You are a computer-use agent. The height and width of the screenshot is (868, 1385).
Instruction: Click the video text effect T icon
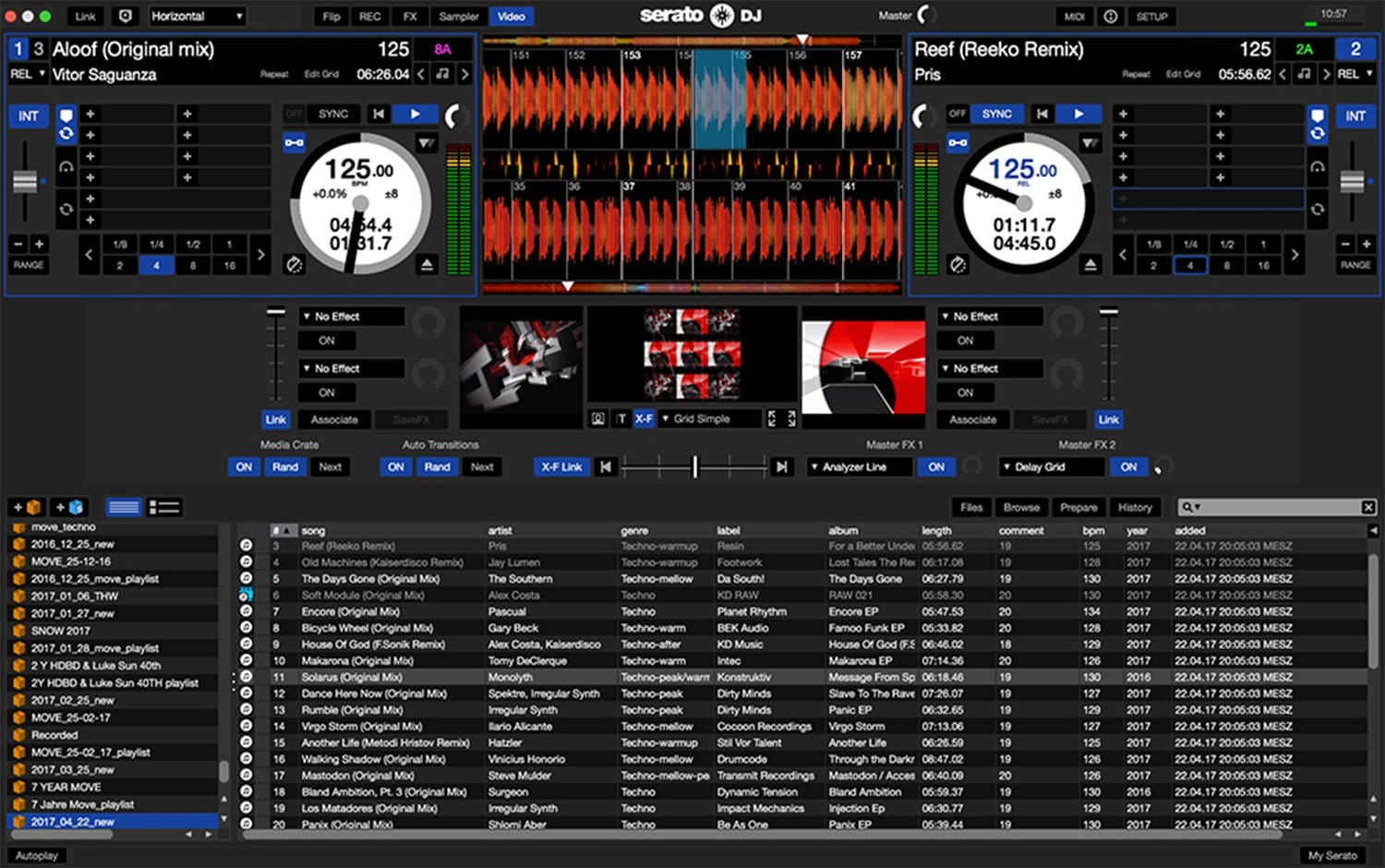(x=620, y=418)
